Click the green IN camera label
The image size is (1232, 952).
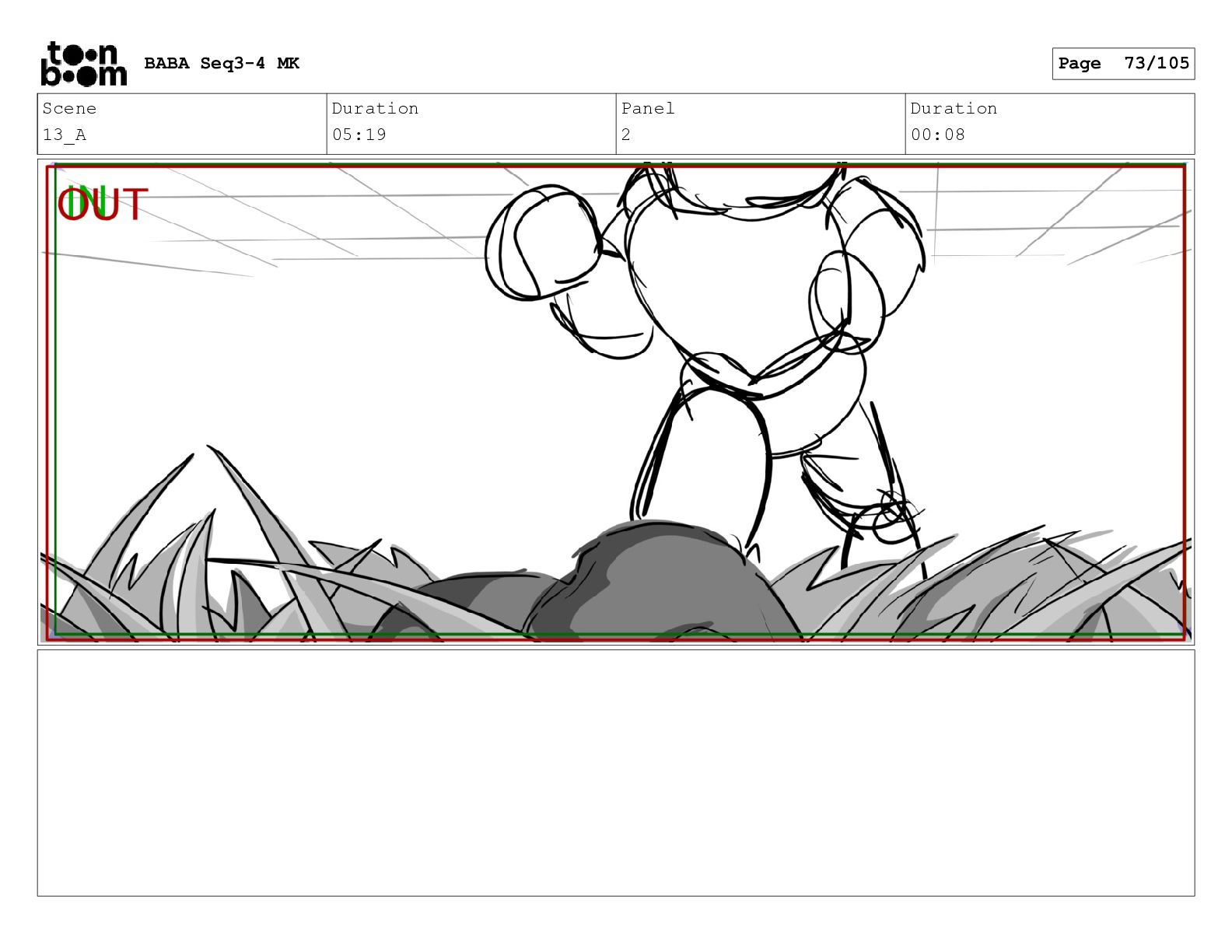(x=86, y=201)
